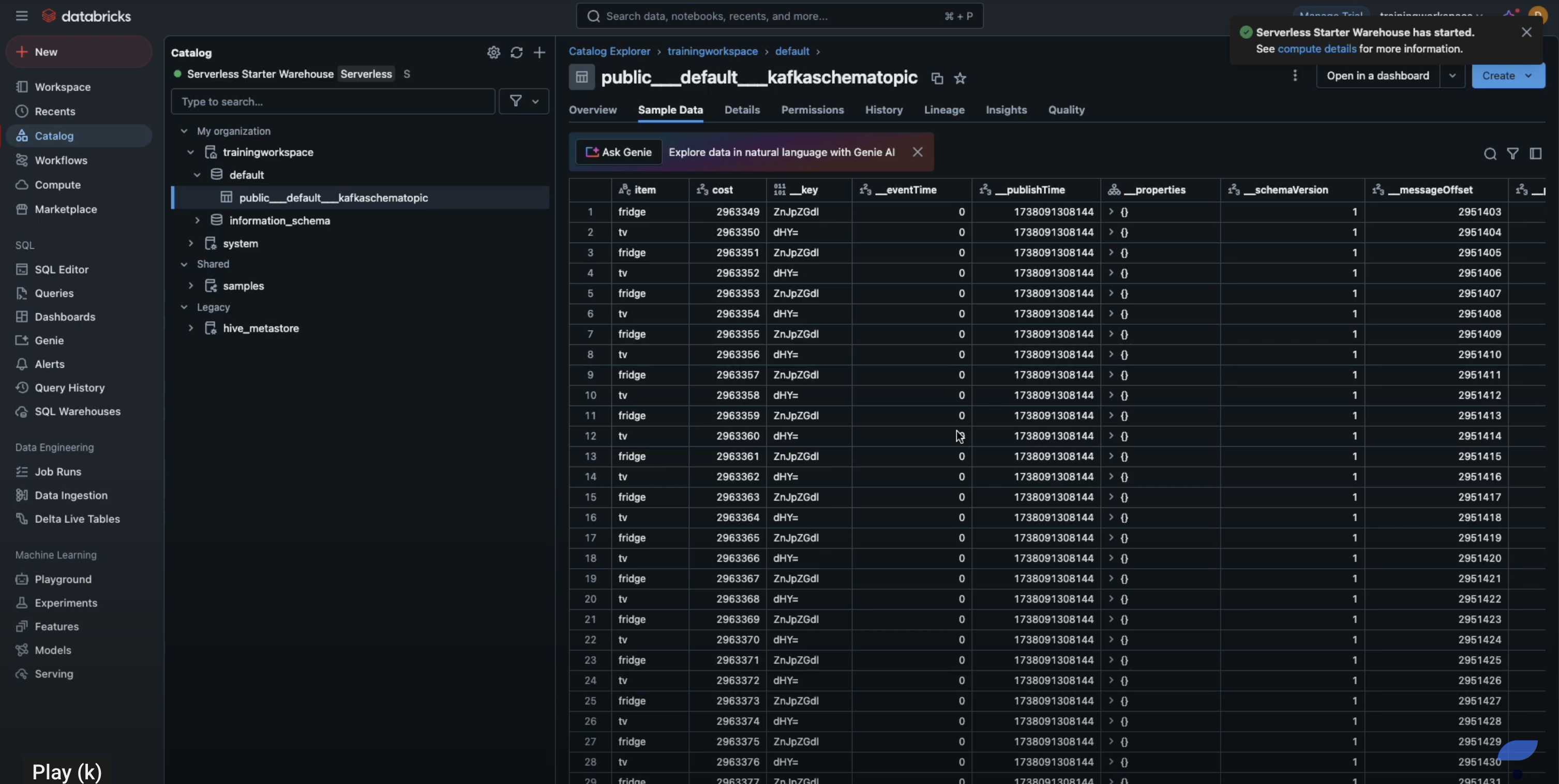Add new item with plus icon in Catalog panel
1559x784 pixels.
(x=538, y=53)
